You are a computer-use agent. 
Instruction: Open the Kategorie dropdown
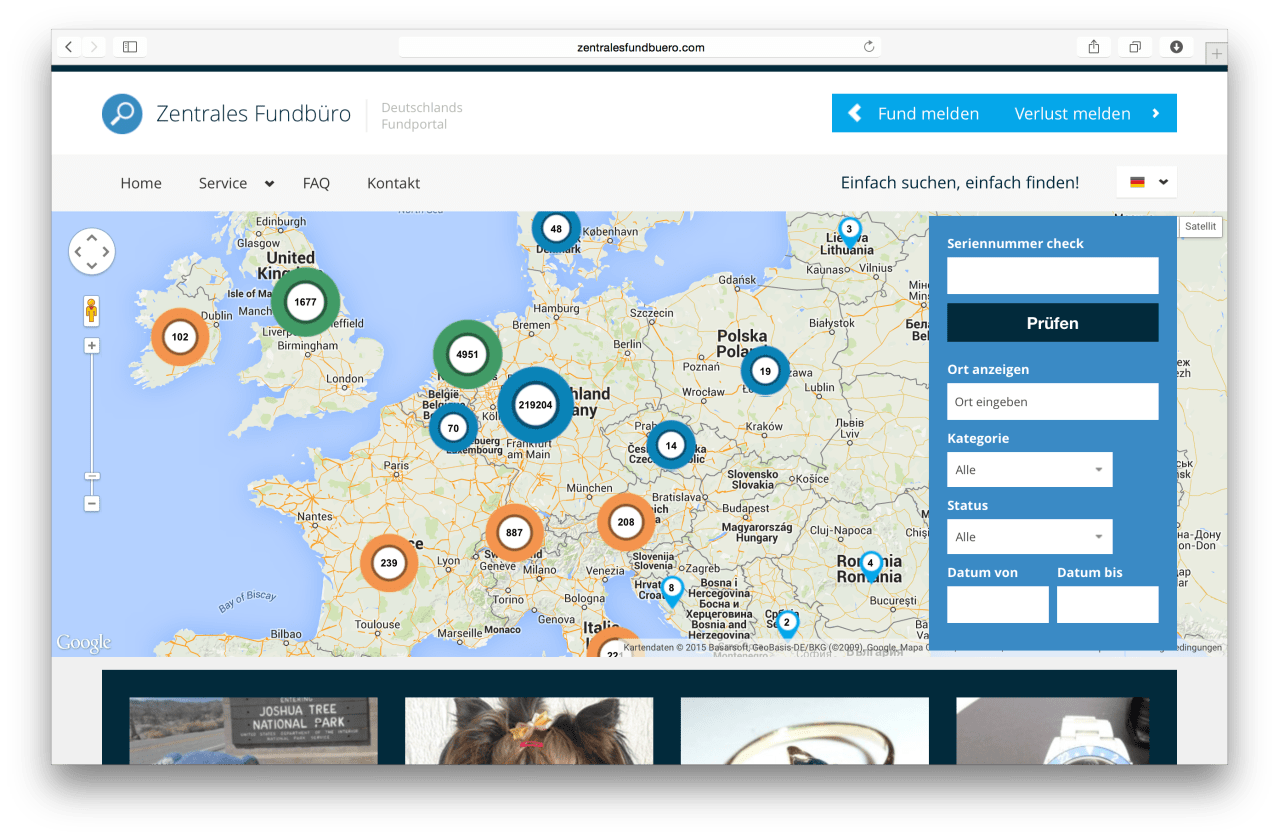(x=1029, y=470)
